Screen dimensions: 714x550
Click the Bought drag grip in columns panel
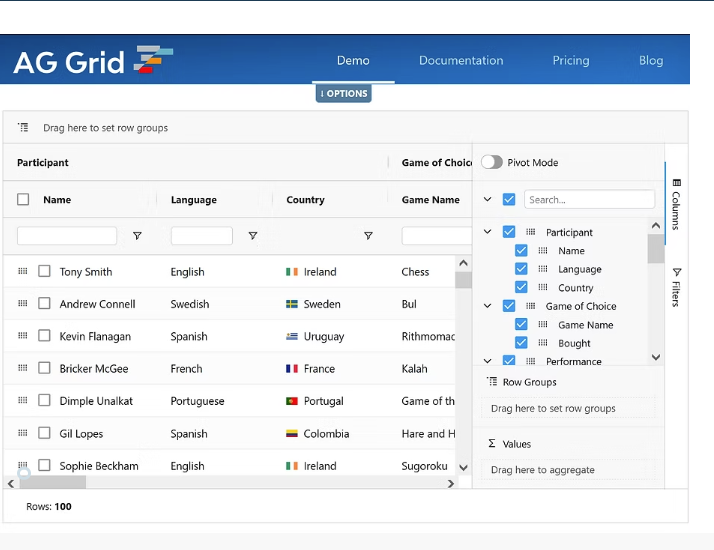pyautogui.click(x=543, y=342)
